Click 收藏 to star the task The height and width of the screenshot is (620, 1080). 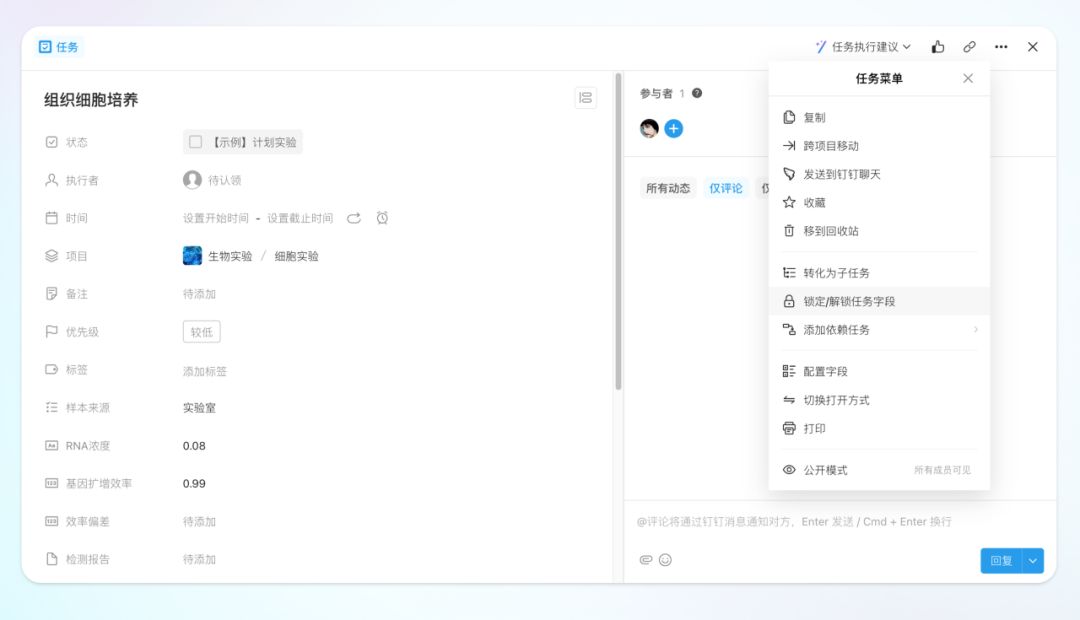[879, 203]
